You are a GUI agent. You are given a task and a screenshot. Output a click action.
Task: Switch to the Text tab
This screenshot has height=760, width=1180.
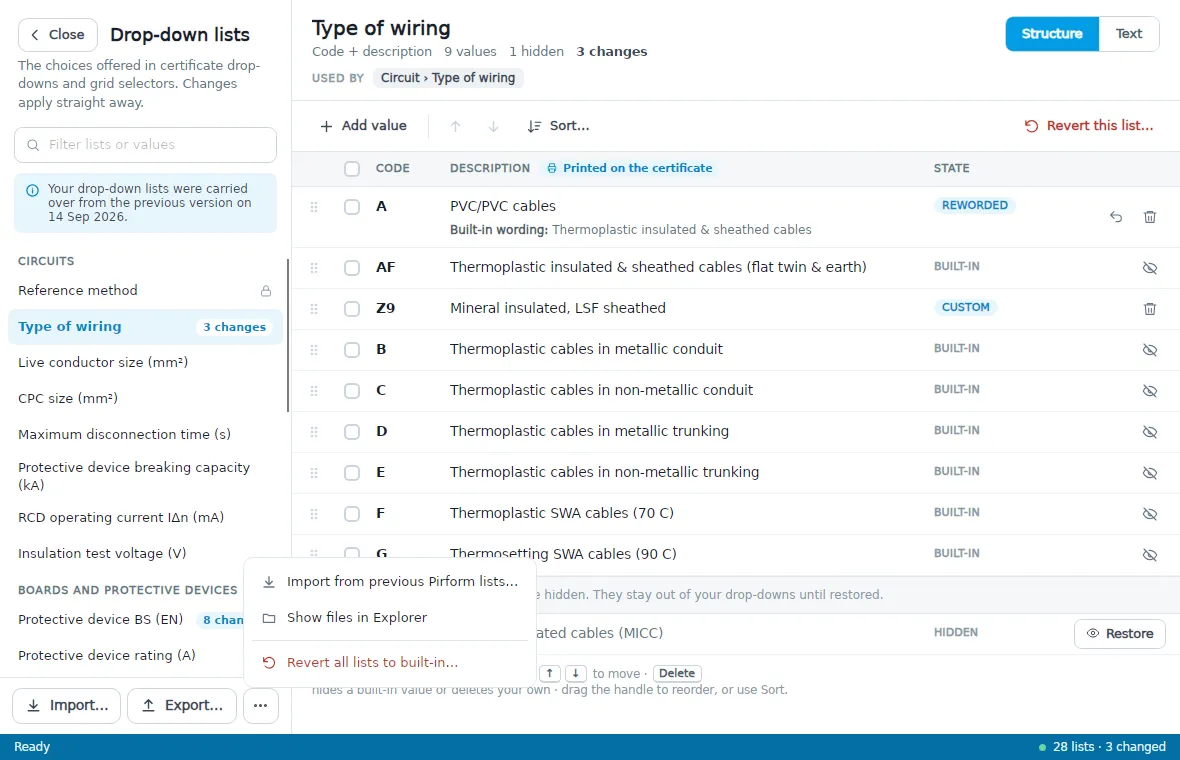point(1128,34)
